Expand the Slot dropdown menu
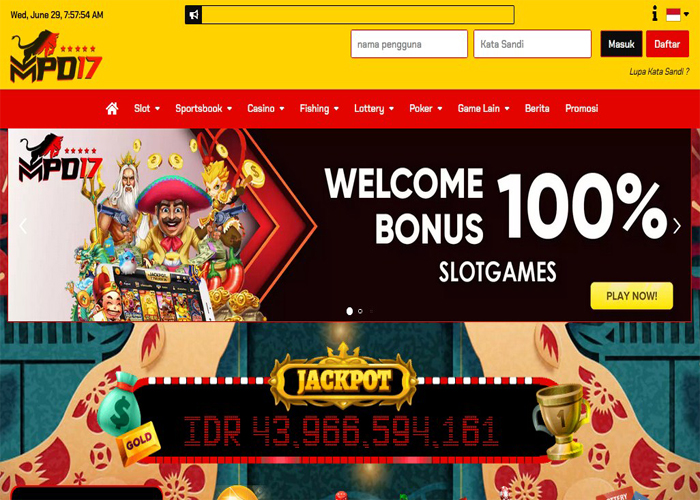The width and height of the screenshot is (700, 500). 147,108
